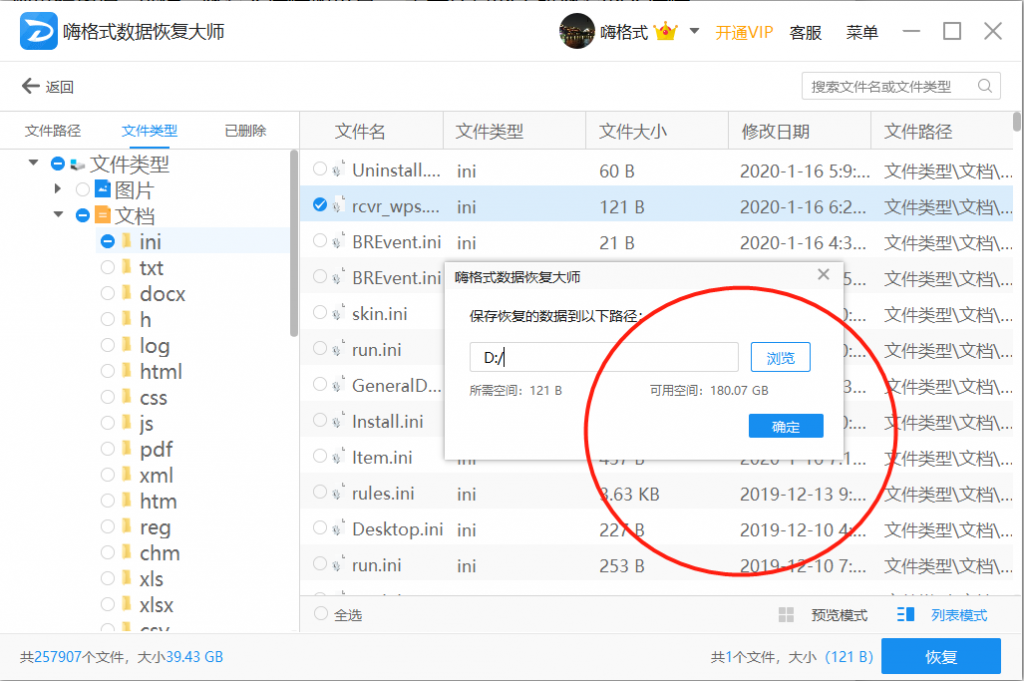Open the user account dropdown arrow
This screenshot has height=681, width=1024.
click(694, 31)
